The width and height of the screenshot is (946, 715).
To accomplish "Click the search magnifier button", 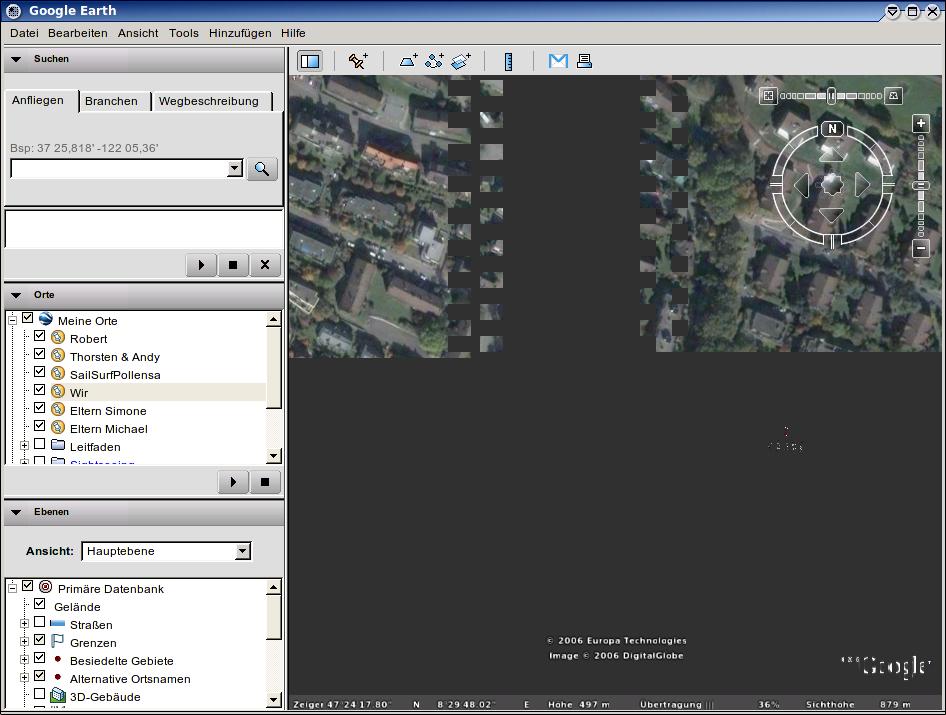I will coord(262,169).
